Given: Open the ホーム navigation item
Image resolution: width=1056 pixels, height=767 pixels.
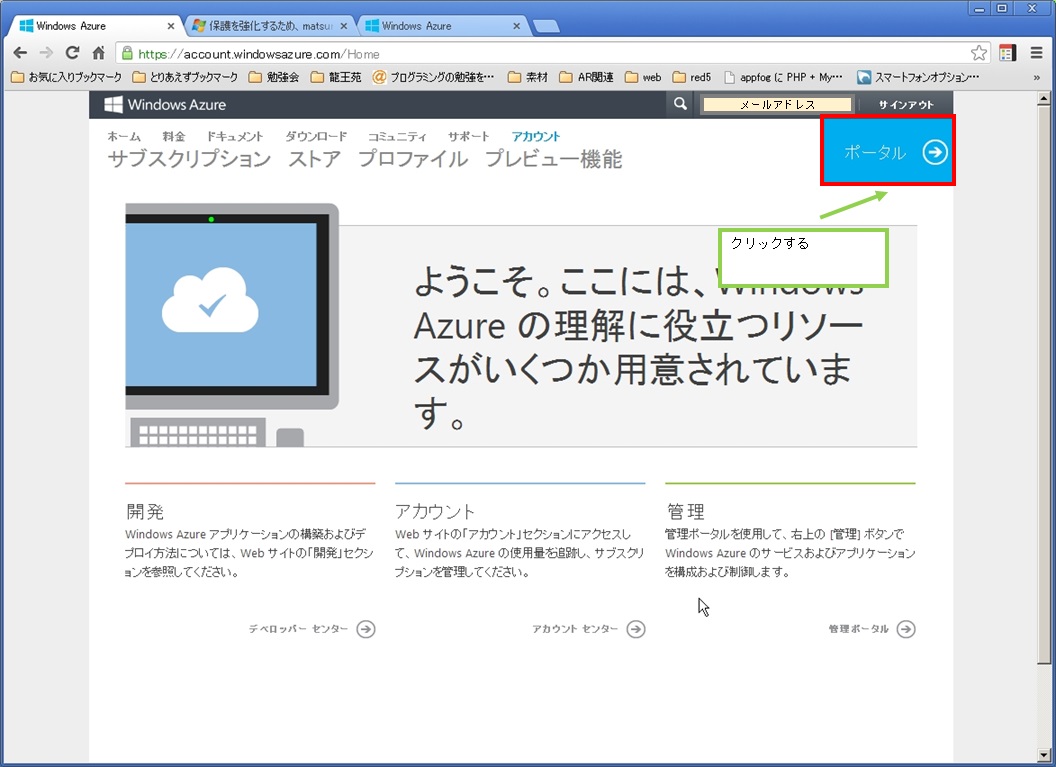Looking at the screenshot, I should click(x=124, y=136).
